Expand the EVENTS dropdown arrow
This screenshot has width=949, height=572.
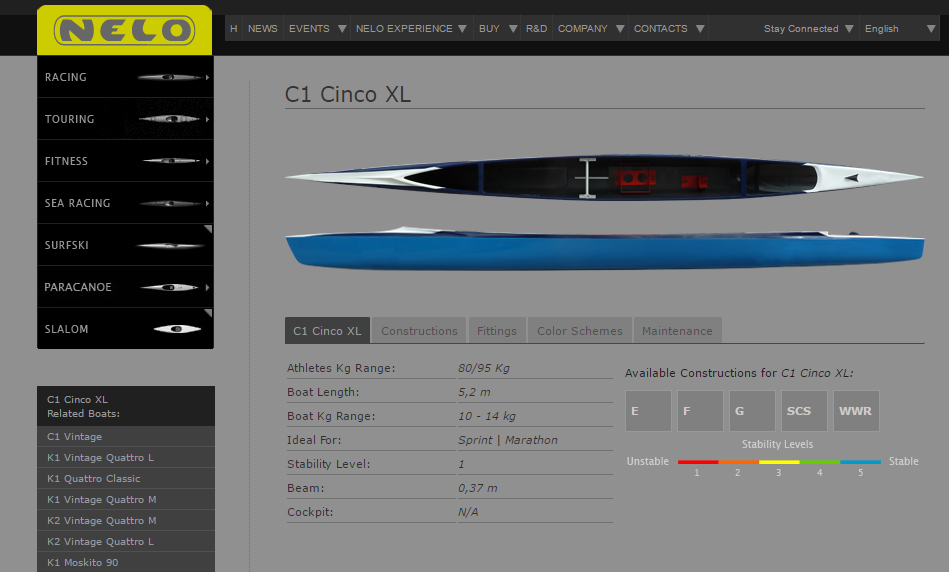point(342,29)
